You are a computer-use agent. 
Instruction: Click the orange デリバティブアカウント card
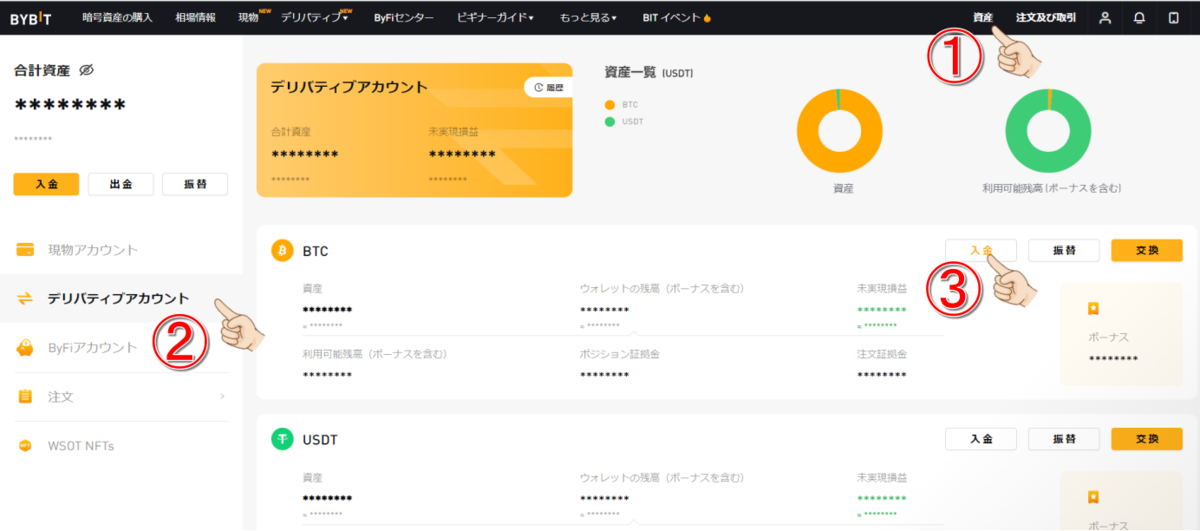pyautogui.click(x=415, y=130)
